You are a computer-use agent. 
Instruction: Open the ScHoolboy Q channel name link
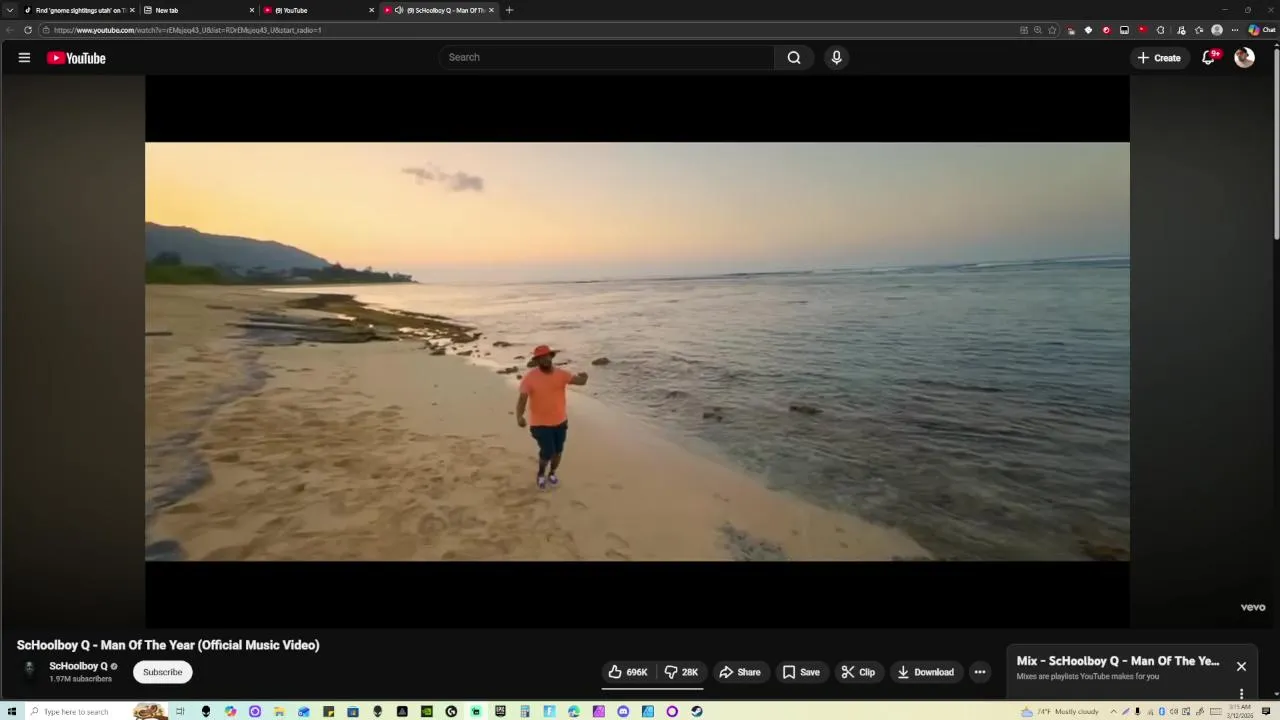(78, 666)
